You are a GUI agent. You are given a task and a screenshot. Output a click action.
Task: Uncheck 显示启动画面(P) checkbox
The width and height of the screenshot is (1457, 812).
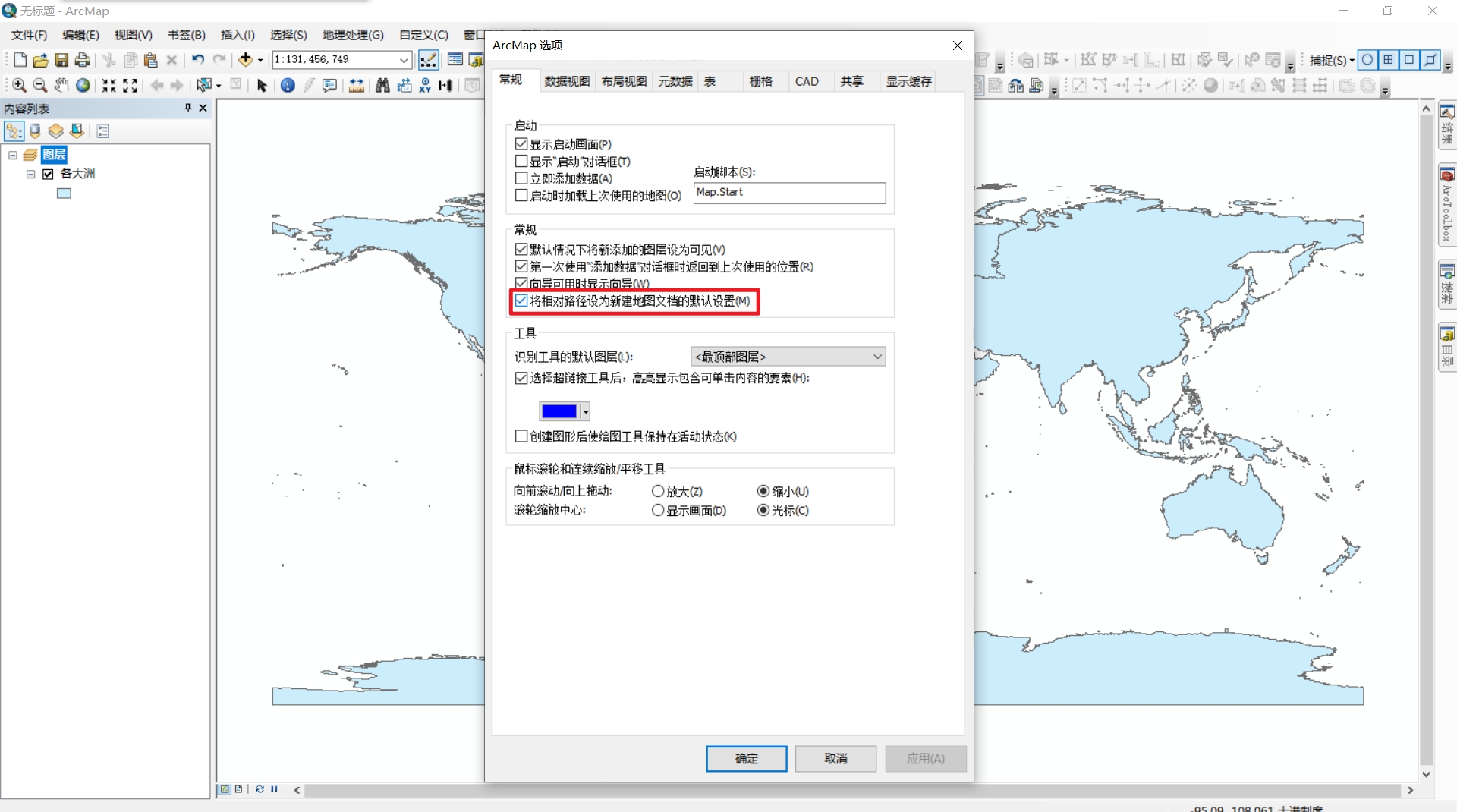521,144
